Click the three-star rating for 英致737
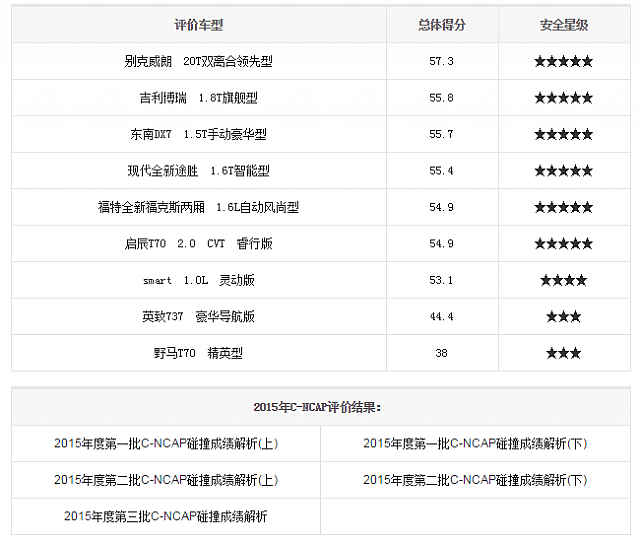The image size is (640, 543). click(x=564, y=316)
